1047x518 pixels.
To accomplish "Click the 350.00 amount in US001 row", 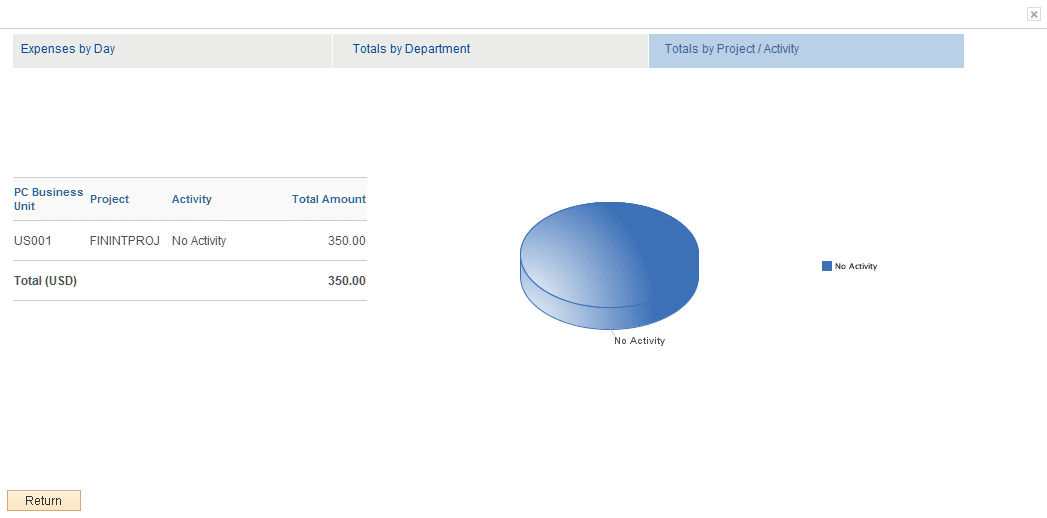I will [347, 241].
